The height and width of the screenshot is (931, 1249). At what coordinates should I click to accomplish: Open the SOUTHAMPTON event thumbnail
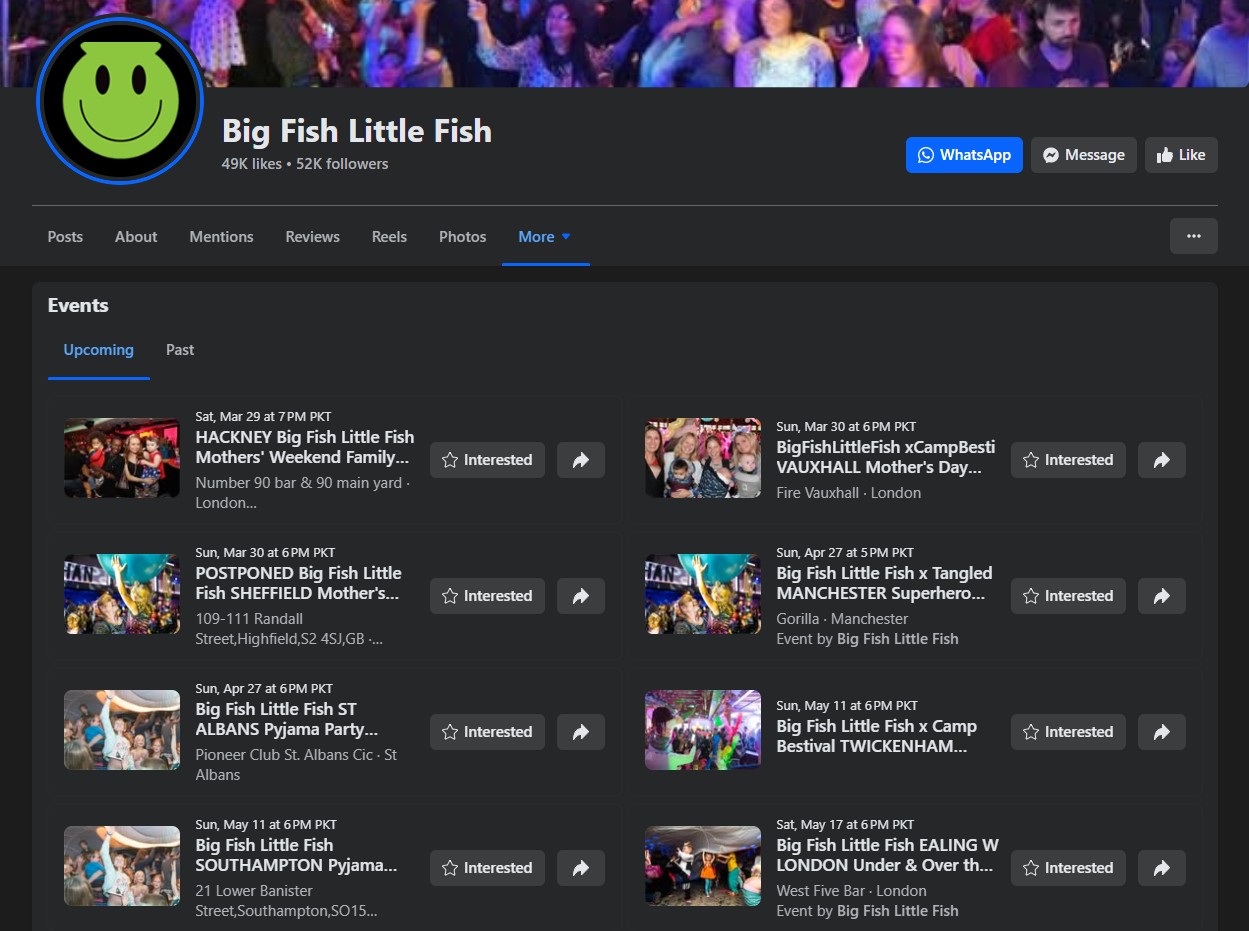tap(122, 866)
